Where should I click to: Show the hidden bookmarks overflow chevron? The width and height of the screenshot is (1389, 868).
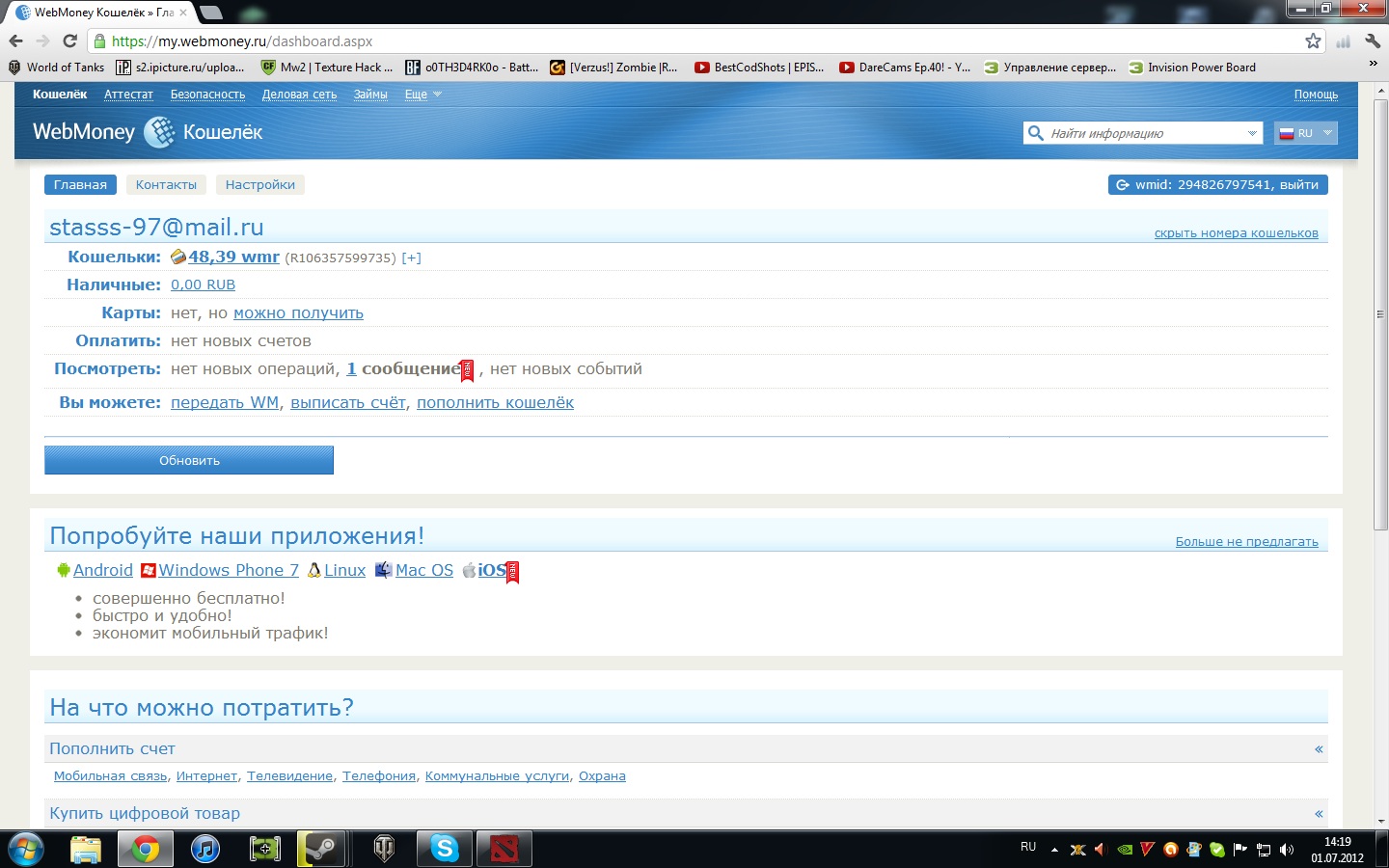[x=1373, y=65]
